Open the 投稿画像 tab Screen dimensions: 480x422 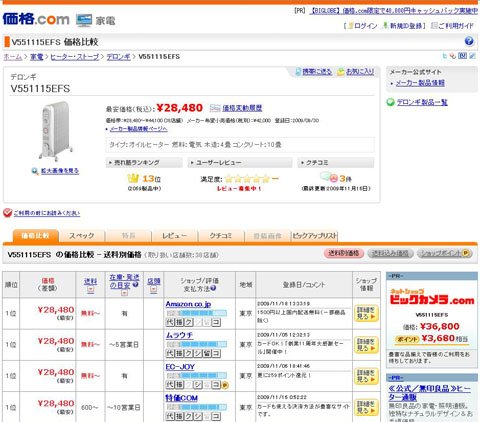[267, 236]
